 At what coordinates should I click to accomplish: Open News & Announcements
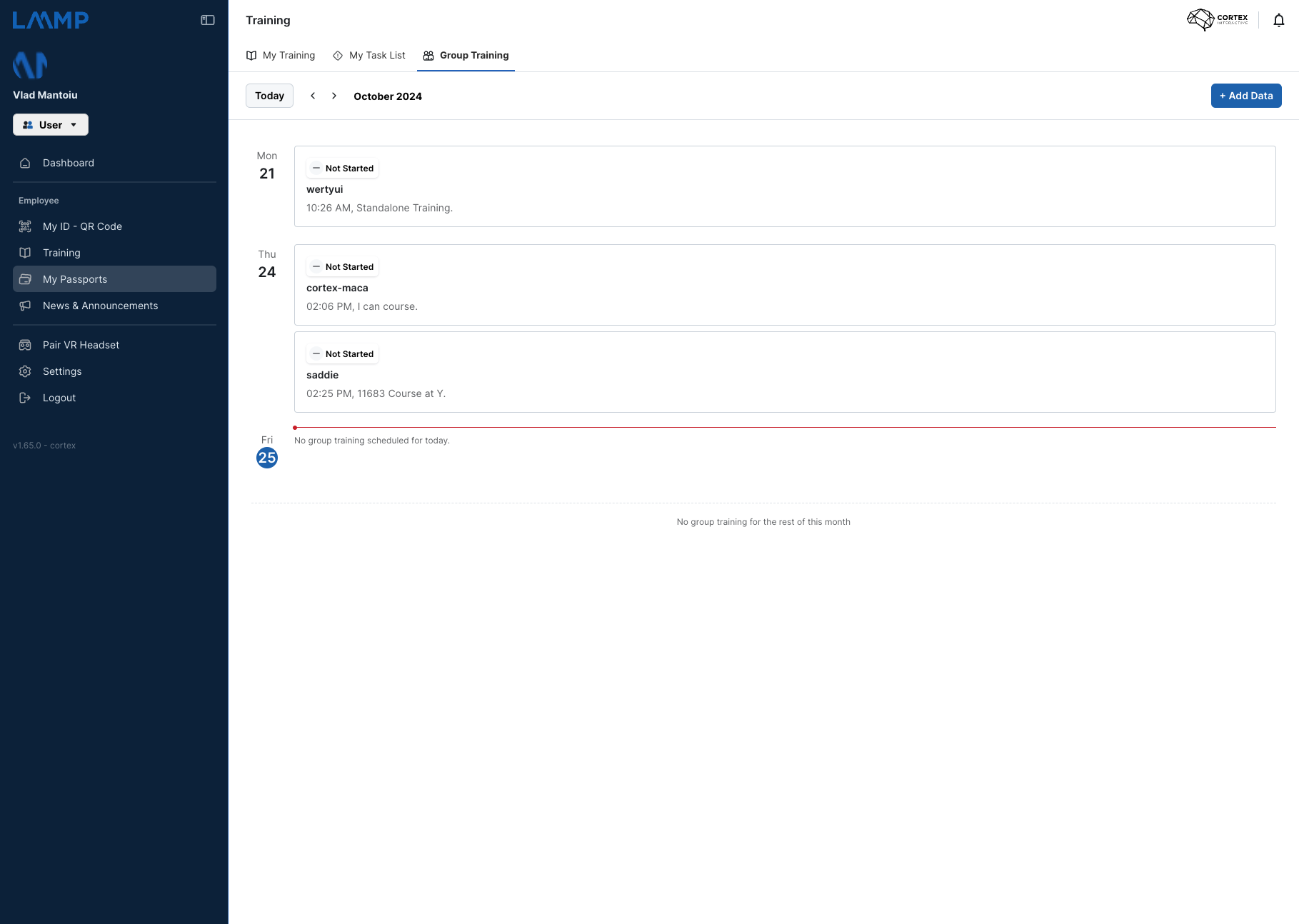point(114,306)
